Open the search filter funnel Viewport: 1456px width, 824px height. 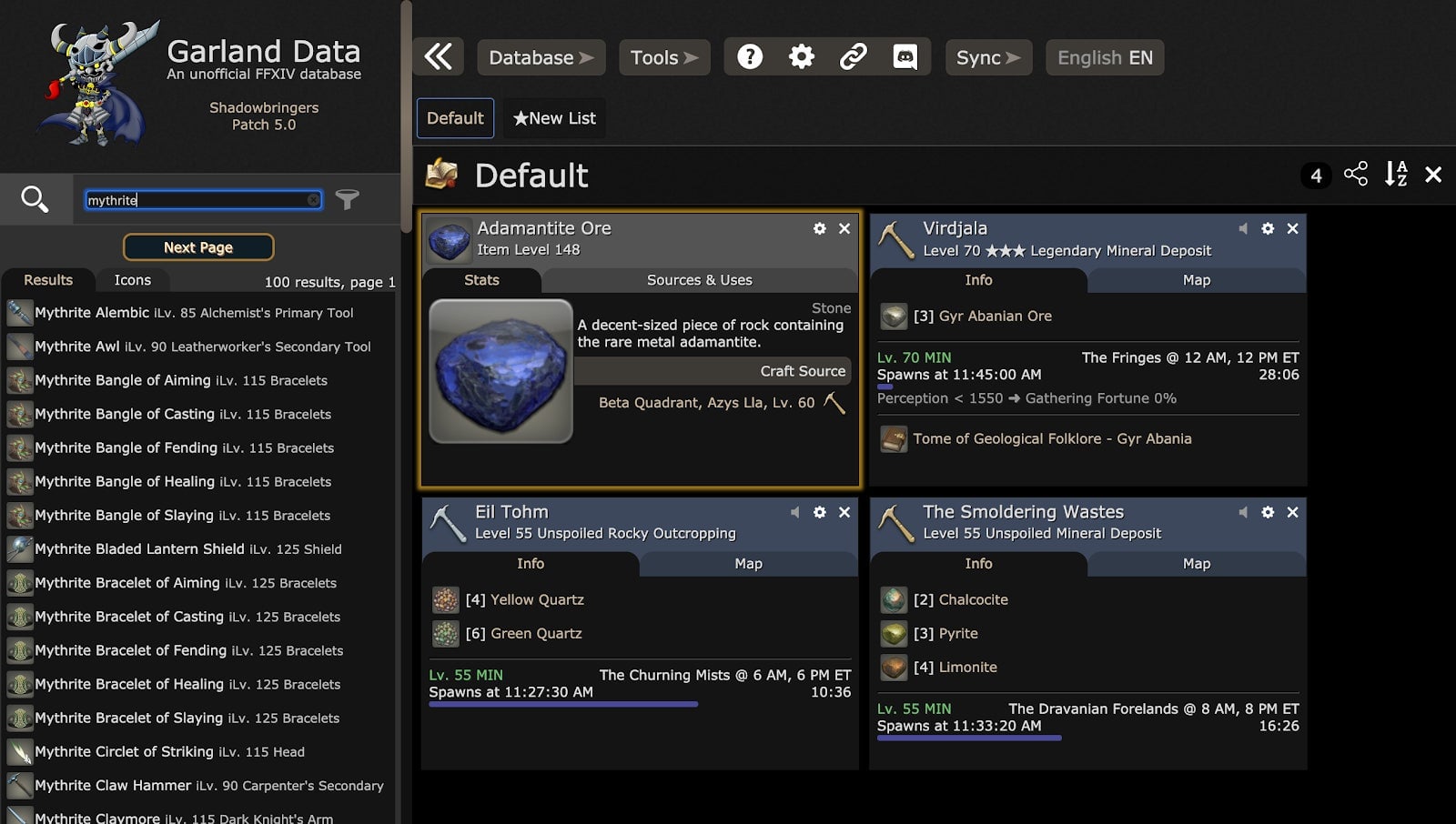click(x=347, y=199)
